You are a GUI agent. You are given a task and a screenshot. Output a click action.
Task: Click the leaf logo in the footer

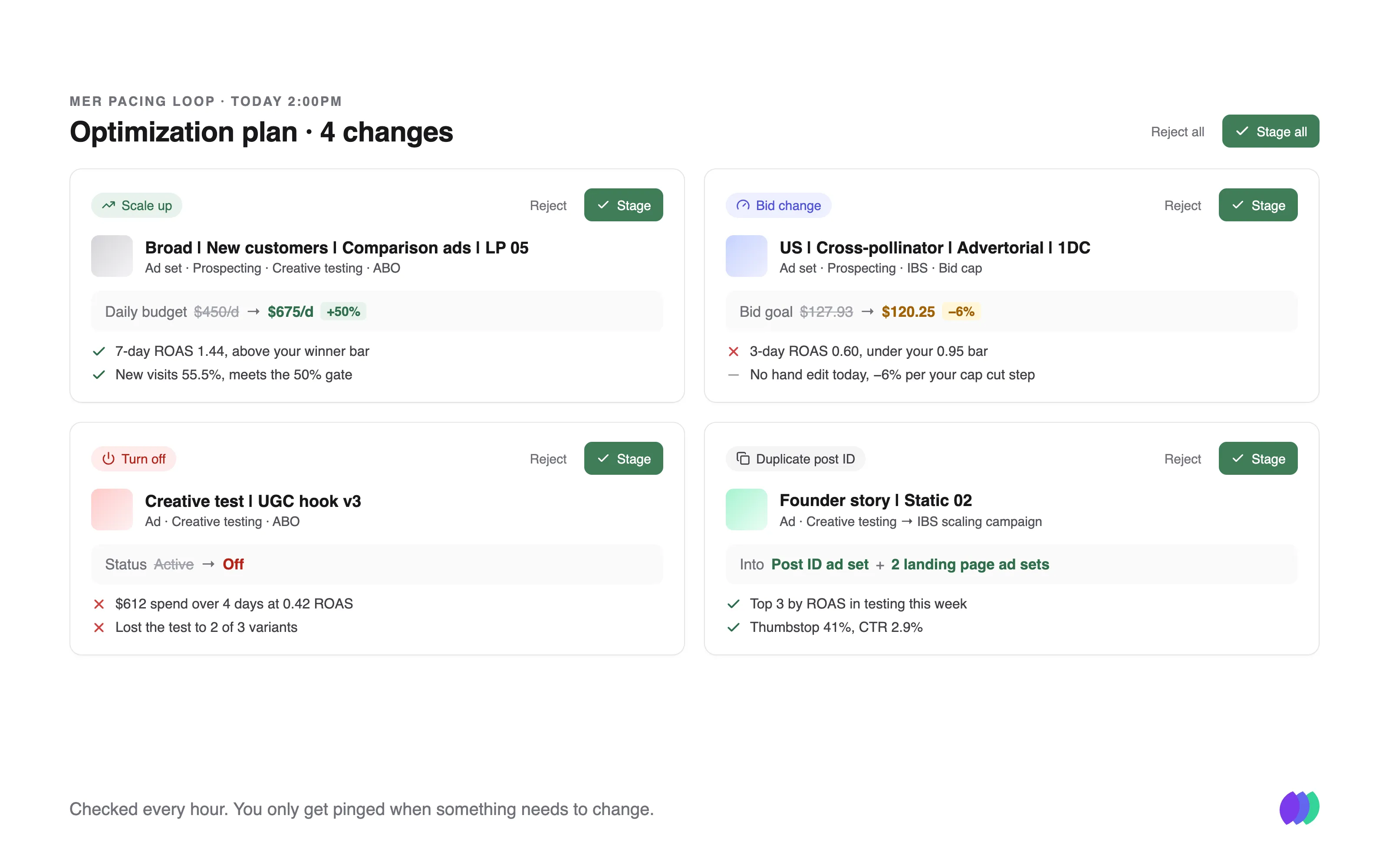(x=1299, y=808)
